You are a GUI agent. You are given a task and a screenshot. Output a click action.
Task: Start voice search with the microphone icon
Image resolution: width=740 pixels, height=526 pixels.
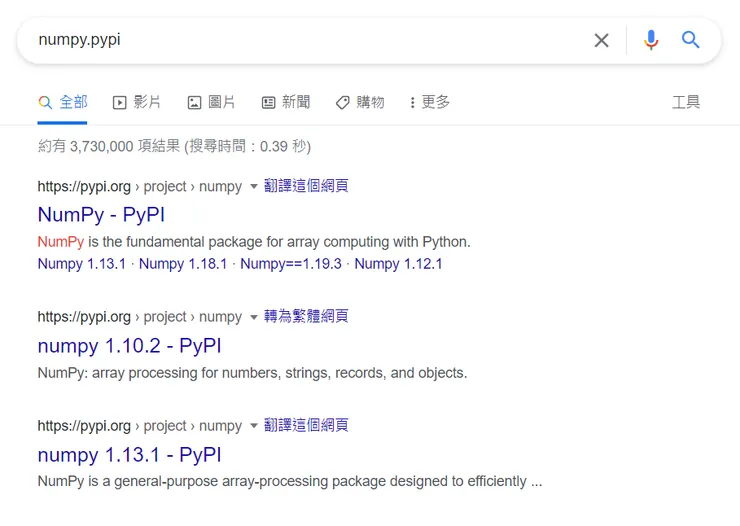pos(651,40)
